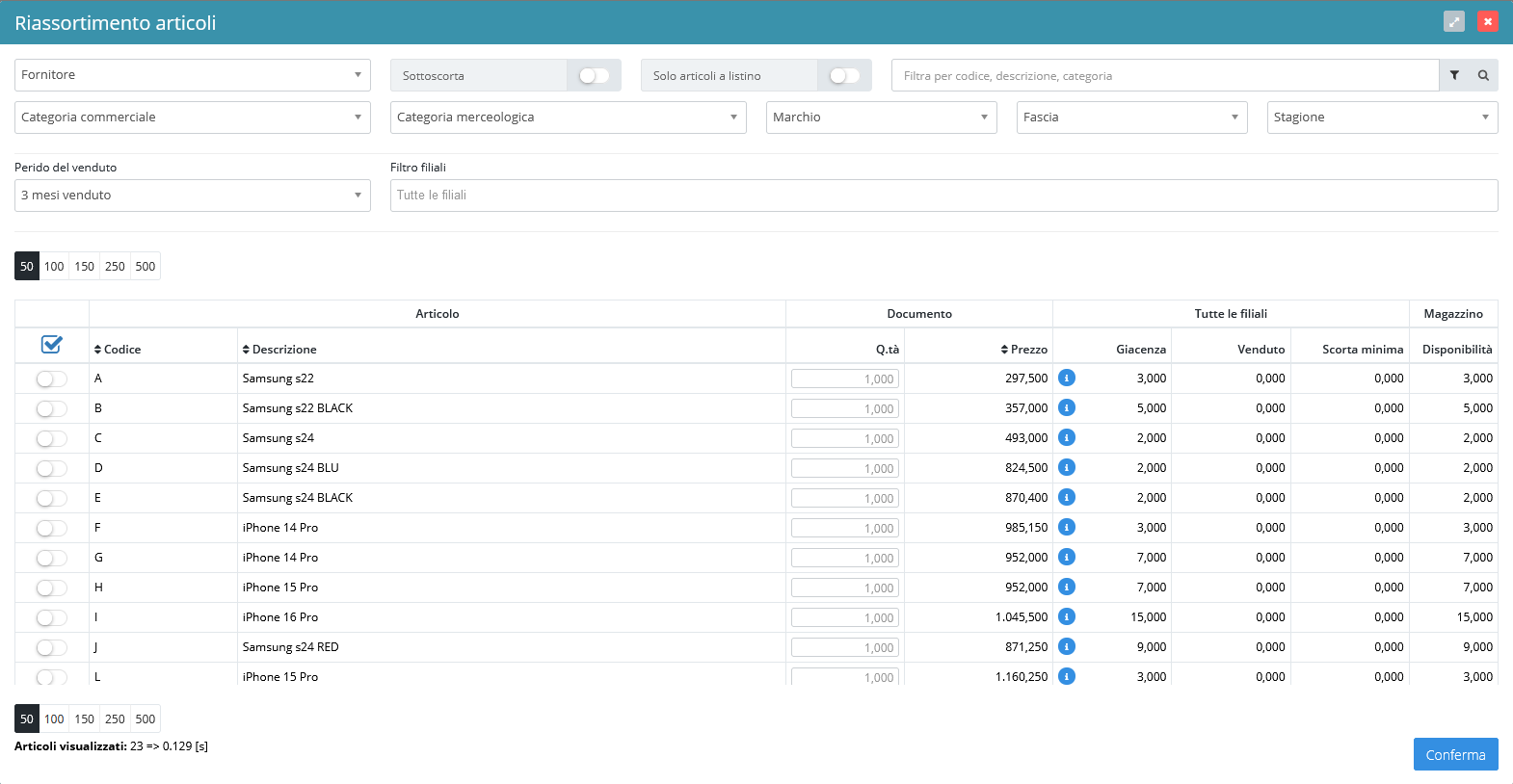1513x784 pixels.
Task: Click quantity field for Samsung s24 RED
Action: (845, 647)
